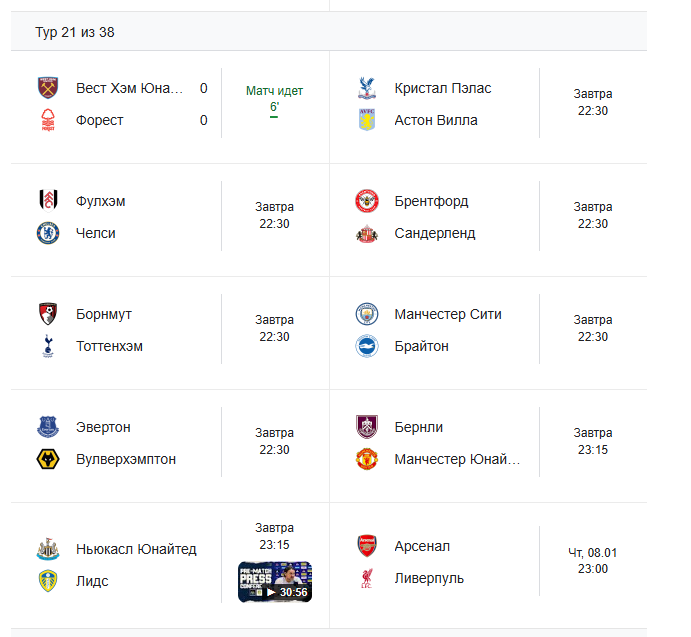Click the Nottingham Forest tree logo

coord(48,120)
